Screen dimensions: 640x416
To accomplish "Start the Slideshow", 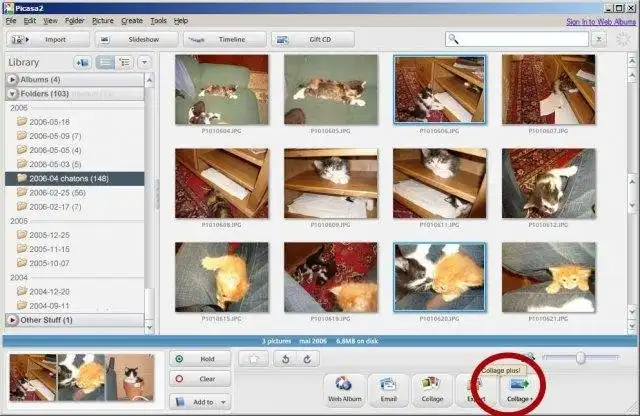I will coord(137,40).
